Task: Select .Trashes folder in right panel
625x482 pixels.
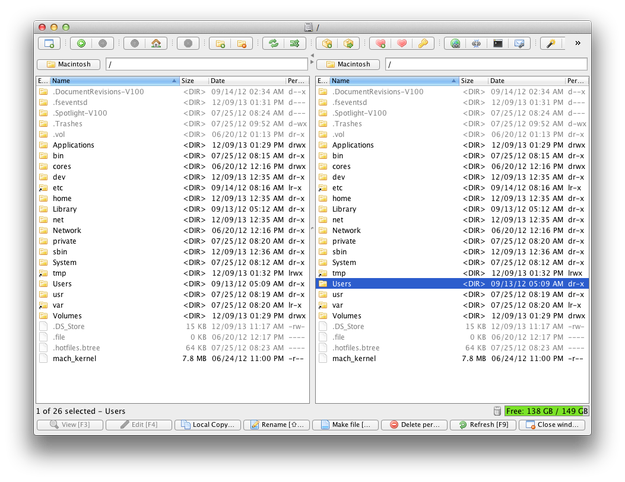Action: pos(452,124)
